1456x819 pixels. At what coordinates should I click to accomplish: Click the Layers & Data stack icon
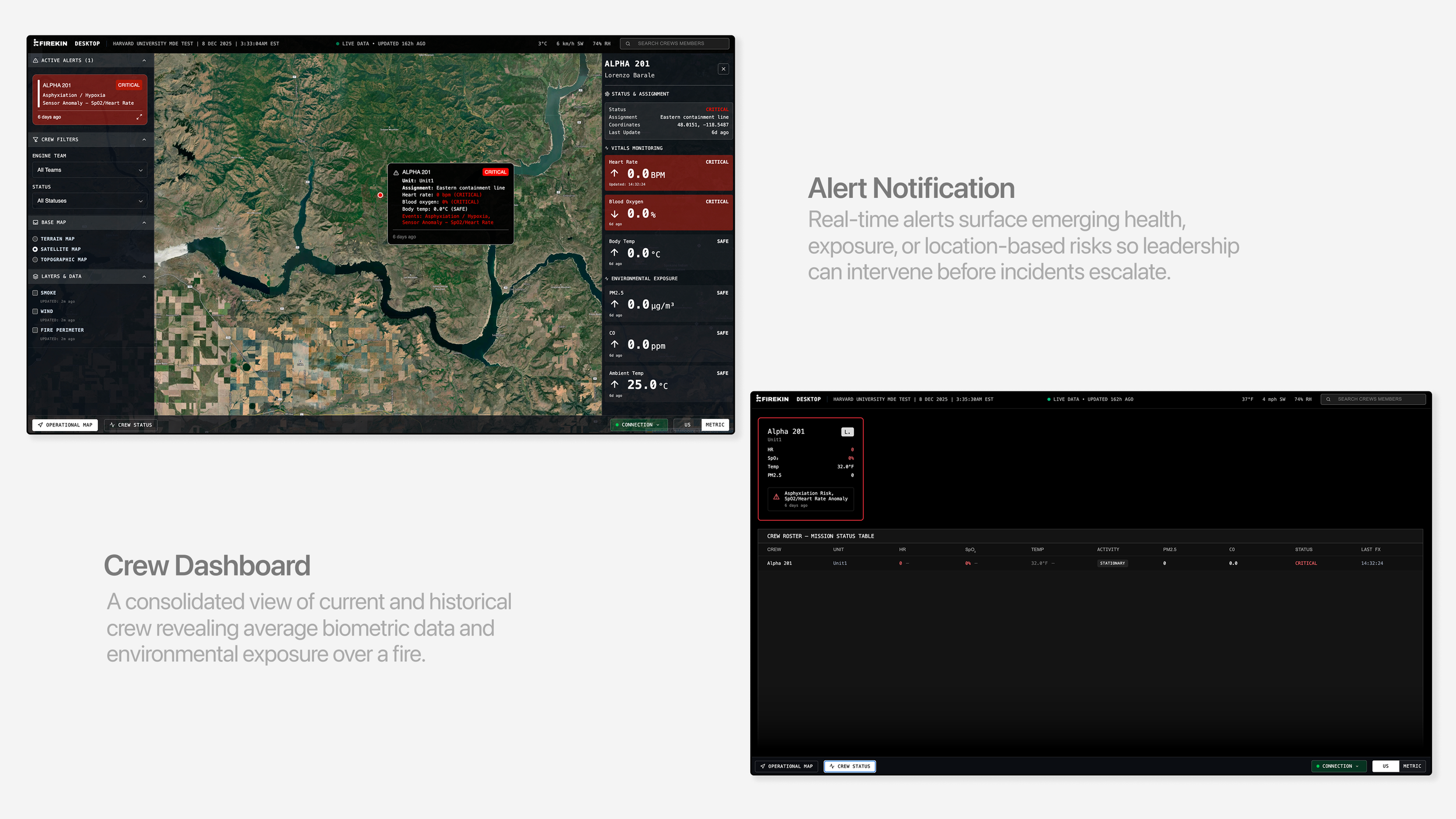[36, 277]
